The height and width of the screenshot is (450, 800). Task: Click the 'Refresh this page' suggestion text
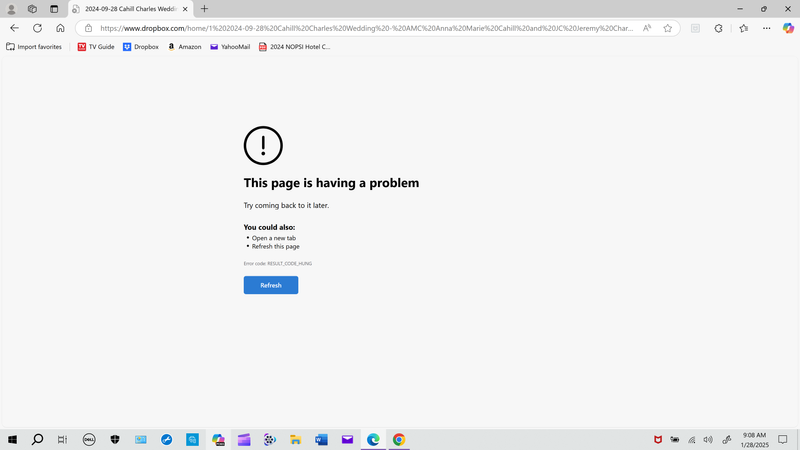(276, 246)
